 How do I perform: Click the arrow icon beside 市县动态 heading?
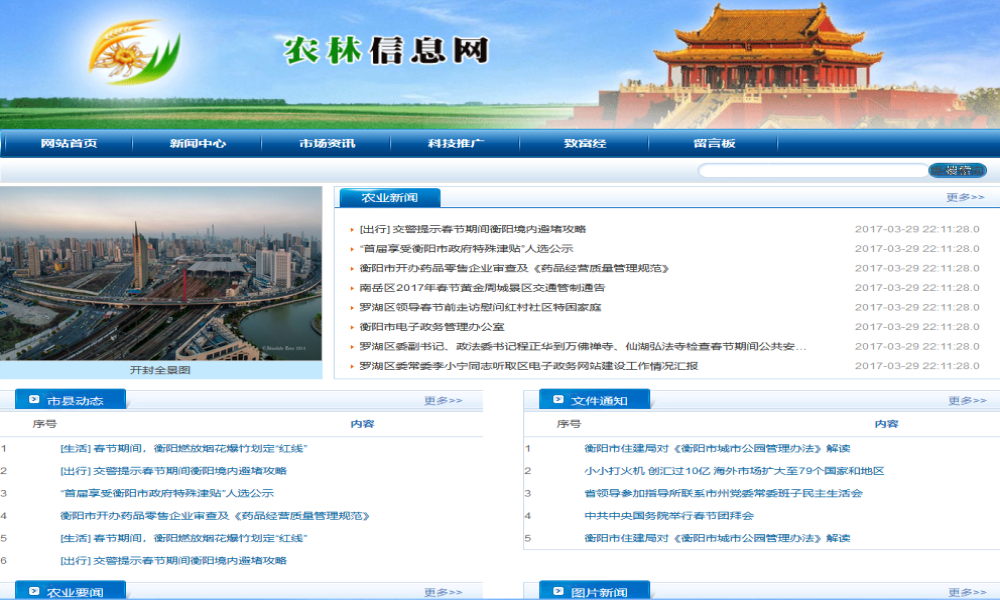[34, 400]
